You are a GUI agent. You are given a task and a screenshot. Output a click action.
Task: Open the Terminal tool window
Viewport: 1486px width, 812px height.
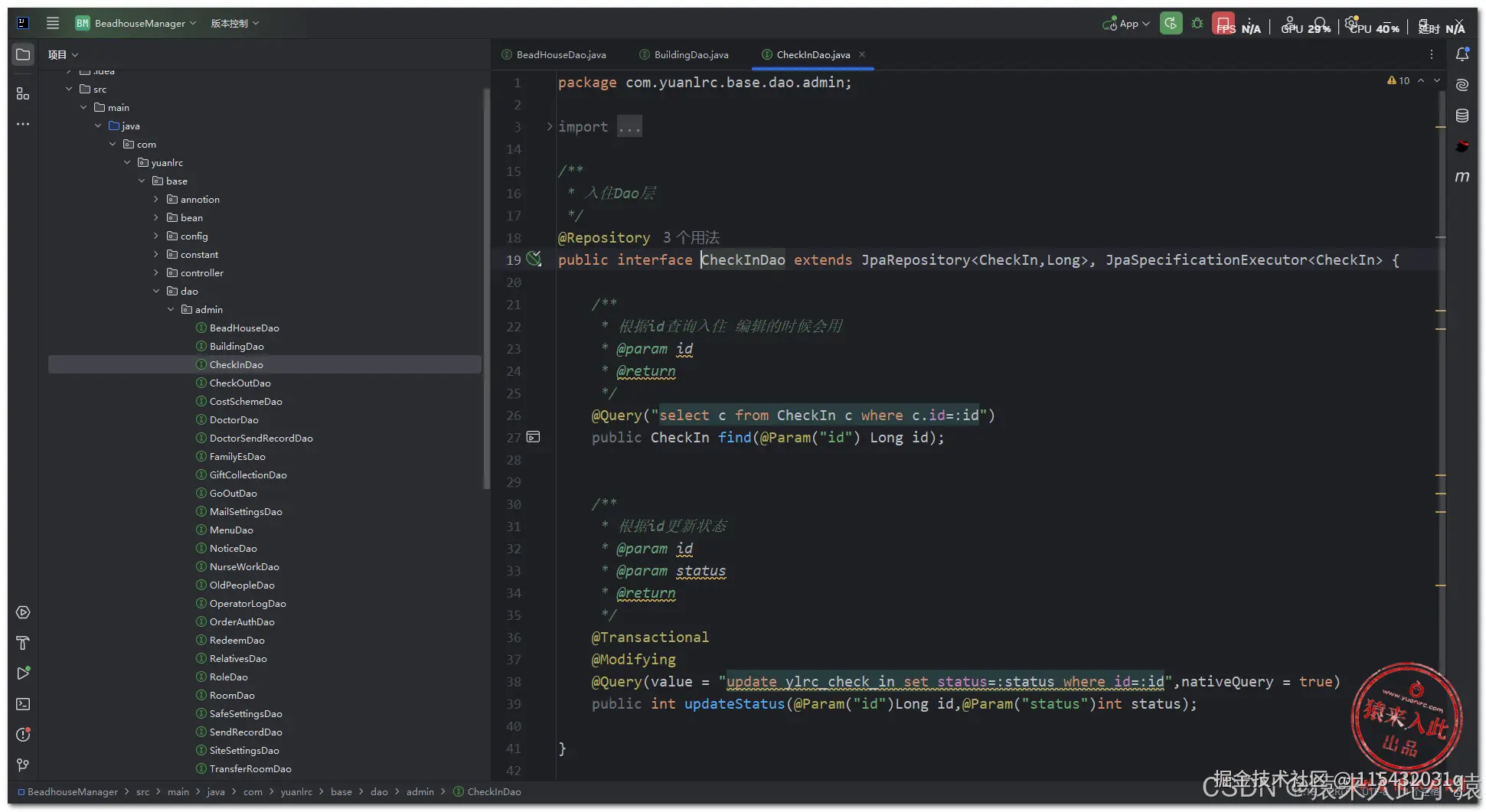[23, 704]
